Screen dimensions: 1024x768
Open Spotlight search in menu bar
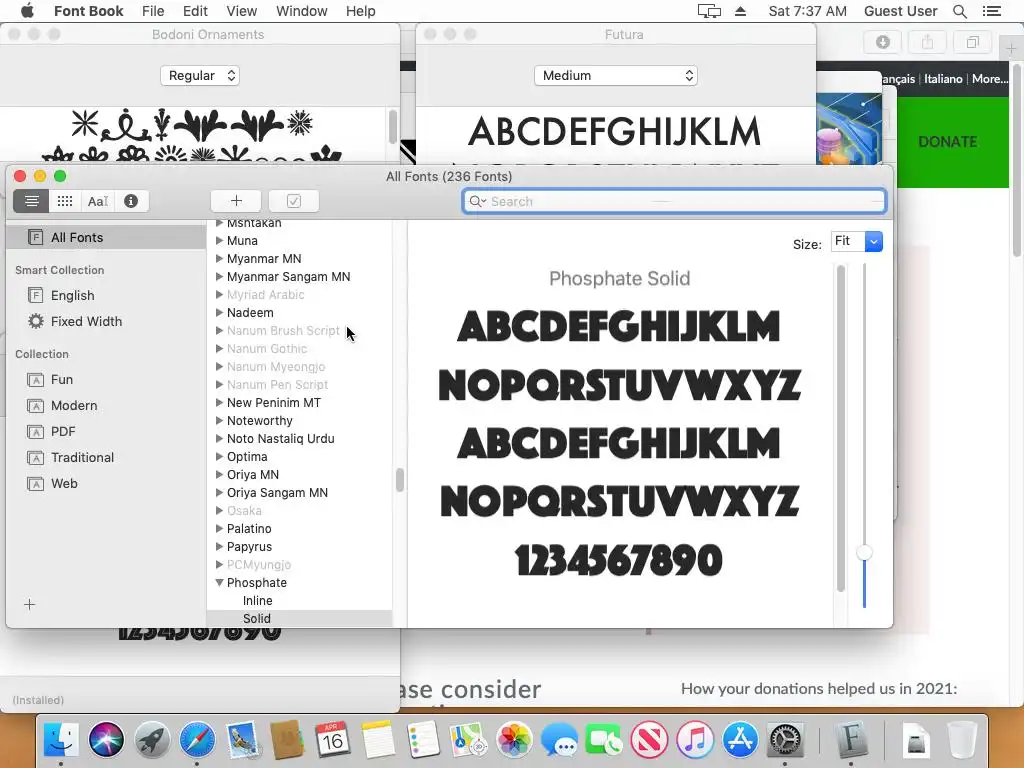point(959,11)
